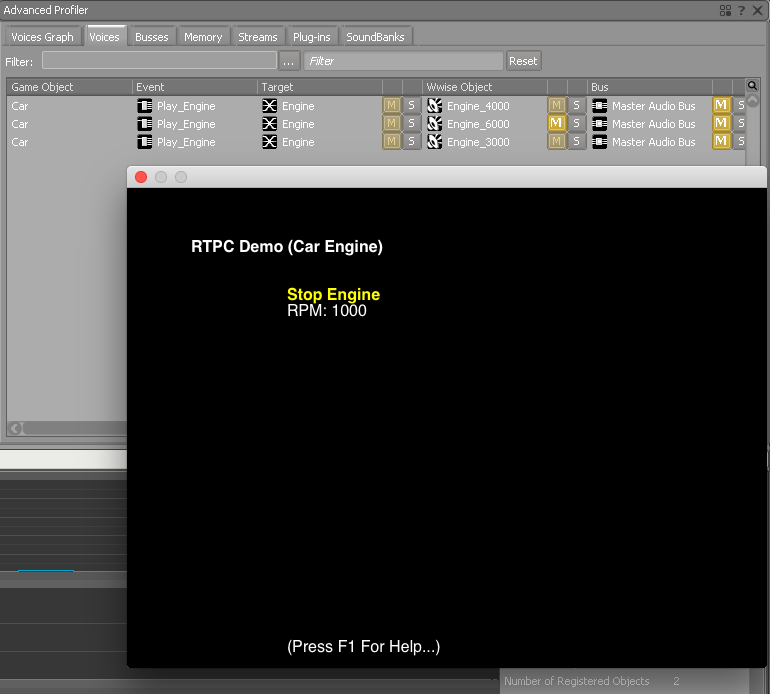This screenshot has width=770, height=694.
Task: Switch to the Streams tab
Action: [257, 37]
